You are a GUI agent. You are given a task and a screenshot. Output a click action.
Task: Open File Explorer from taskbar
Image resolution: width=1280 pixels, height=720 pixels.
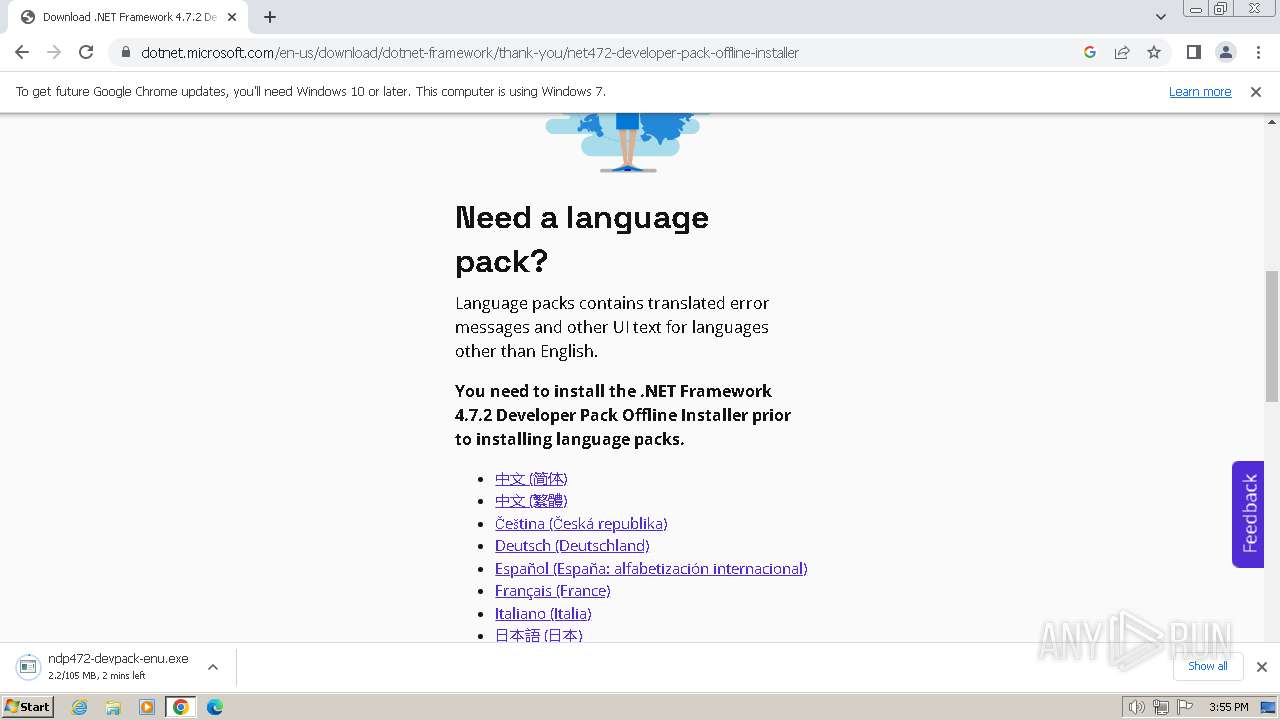[113, 707]
